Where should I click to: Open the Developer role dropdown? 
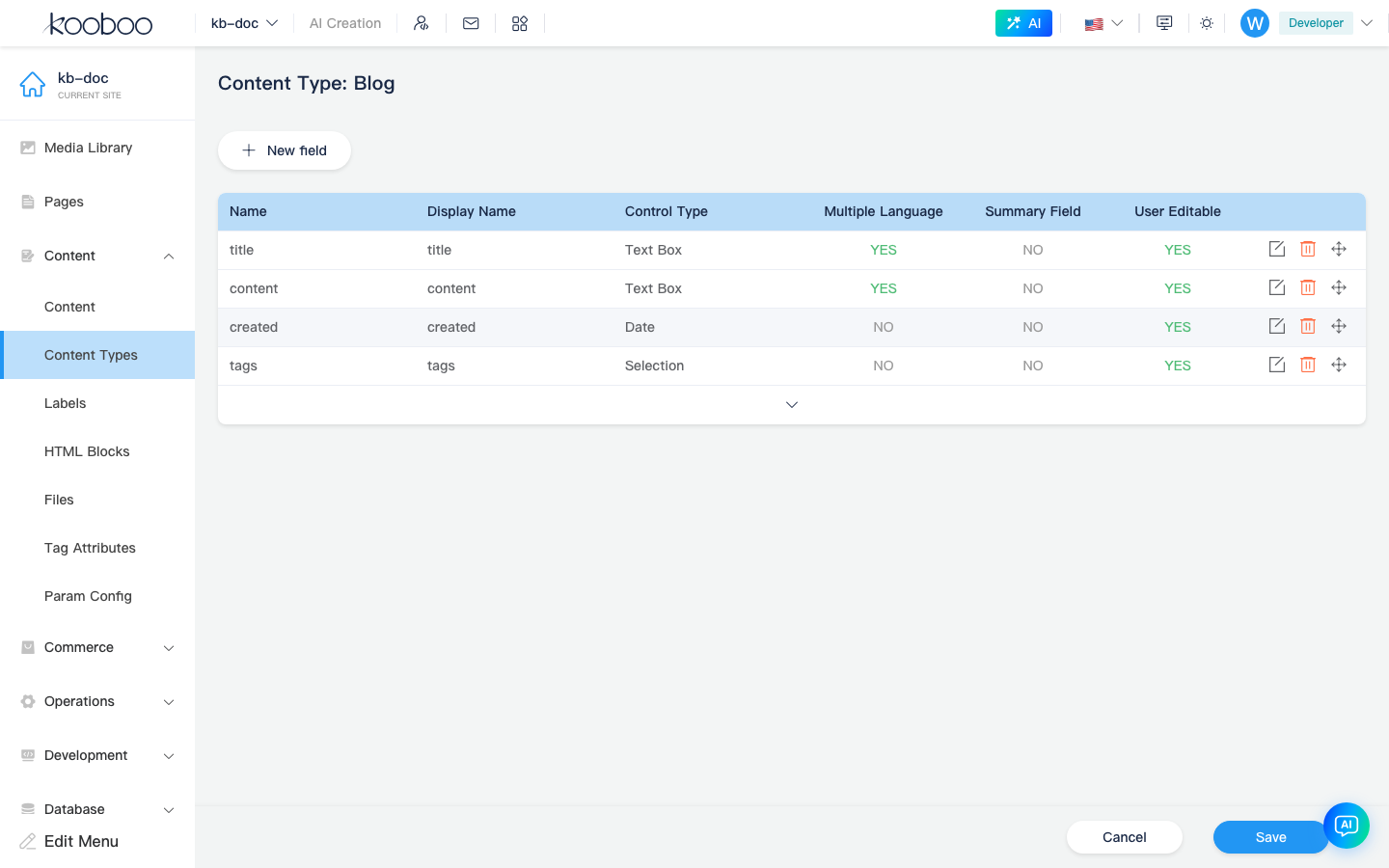(x=1326, y=23)
